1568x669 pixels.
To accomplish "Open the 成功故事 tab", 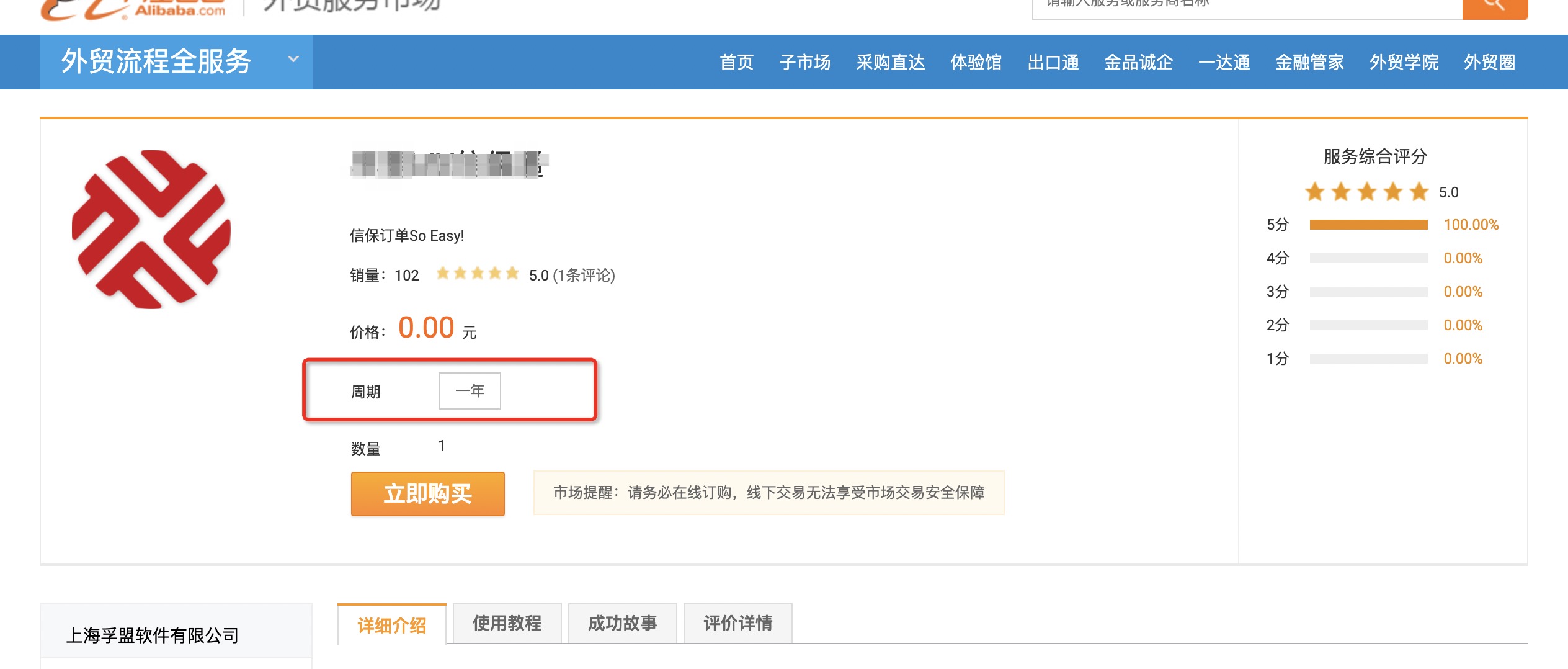I will click(x=622, y=623).
